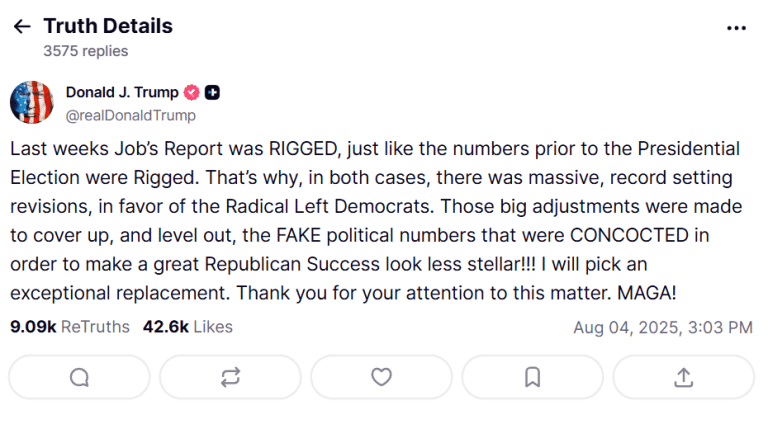Share the post via upload icon

pos(684,377)
